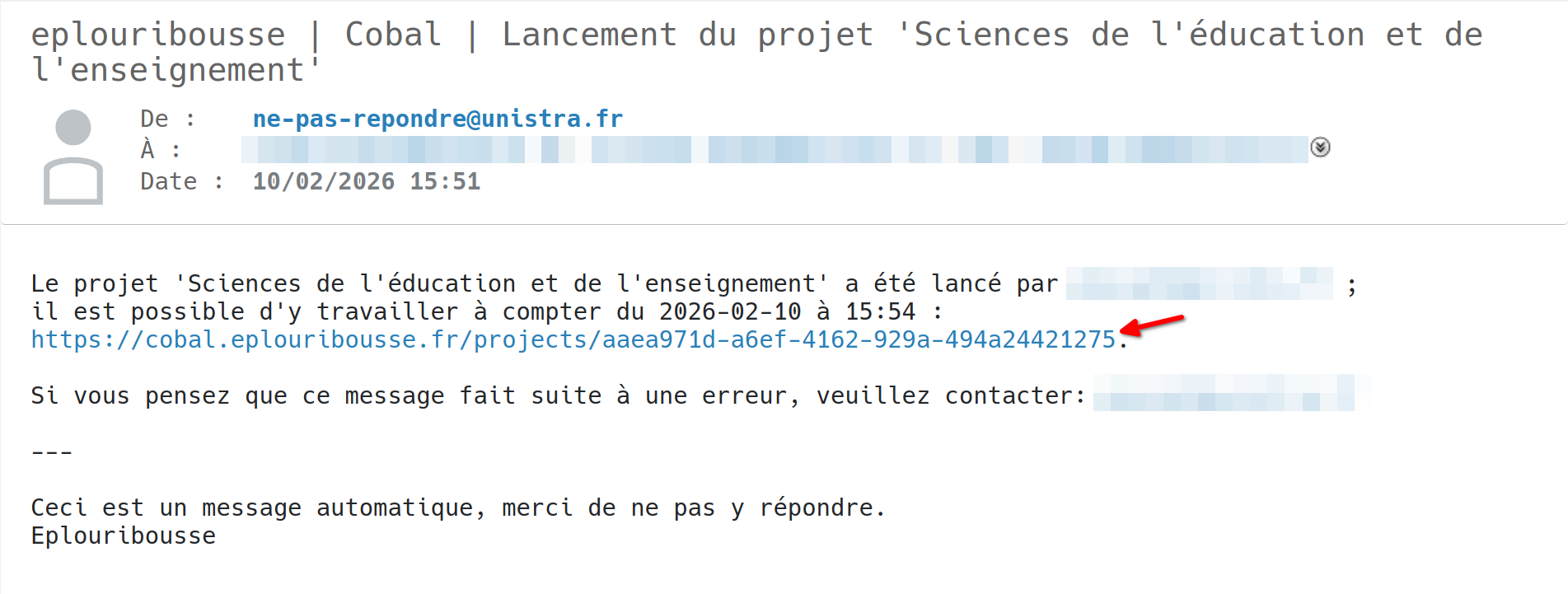This screenshot has height=594, width=1568.
Task: Click the sender avatar silhouette icon
Action: click(x=73, y=157)
